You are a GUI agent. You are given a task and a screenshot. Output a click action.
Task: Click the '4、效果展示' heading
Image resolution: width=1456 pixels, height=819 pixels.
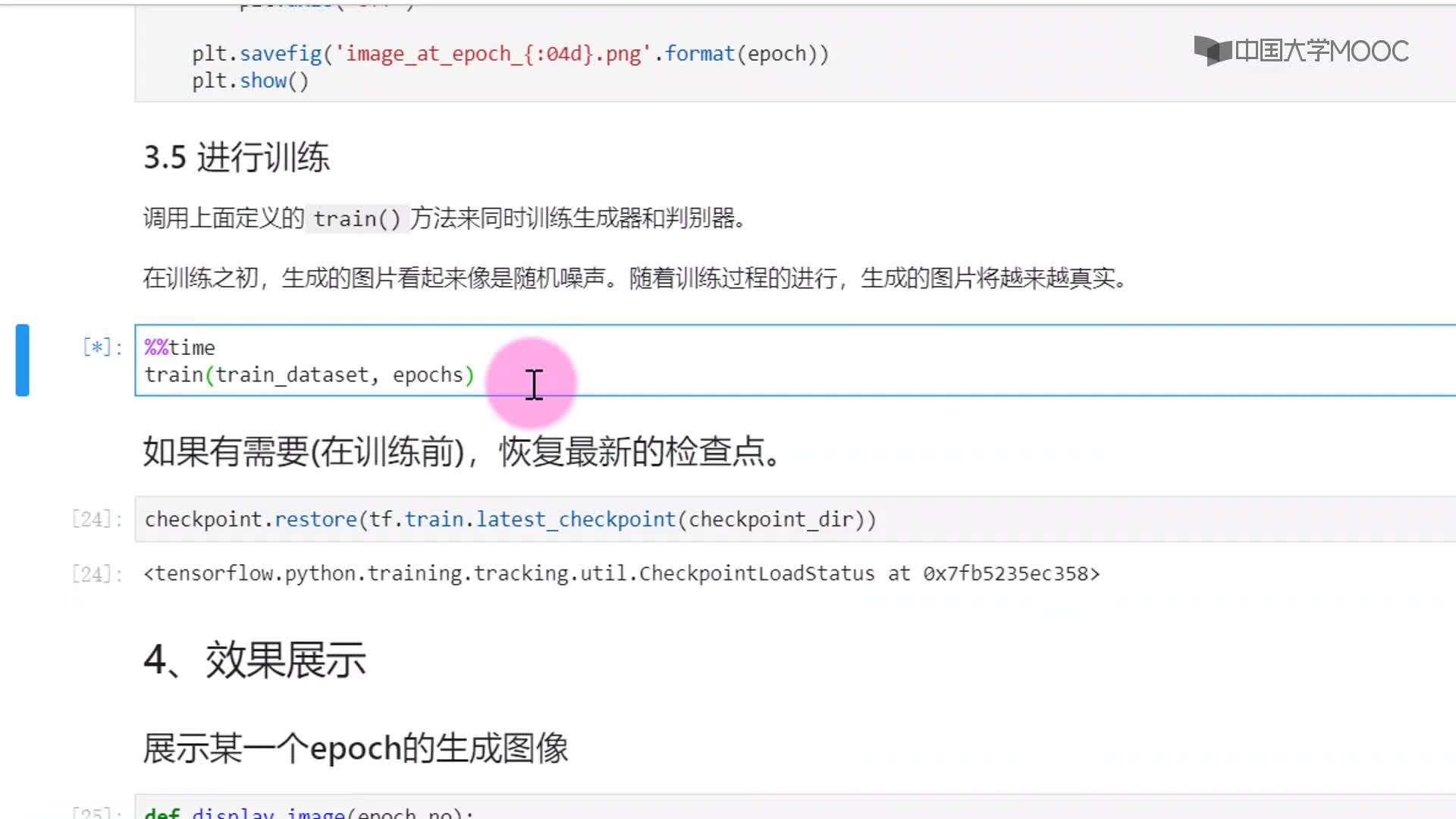(x=255, y=660)
